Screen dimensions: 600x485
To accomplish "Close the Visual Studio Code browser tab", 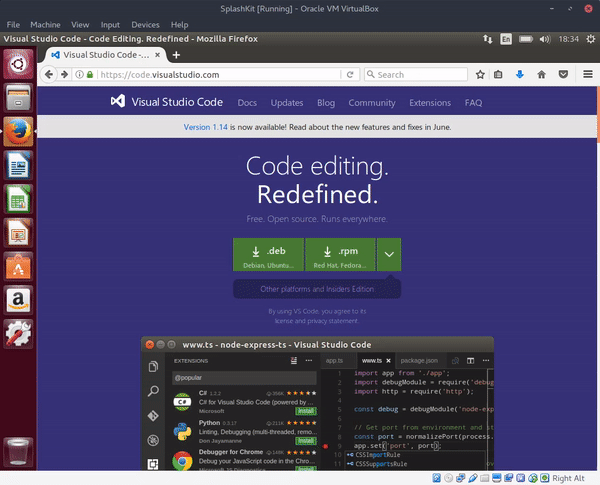I will point(157,55).
